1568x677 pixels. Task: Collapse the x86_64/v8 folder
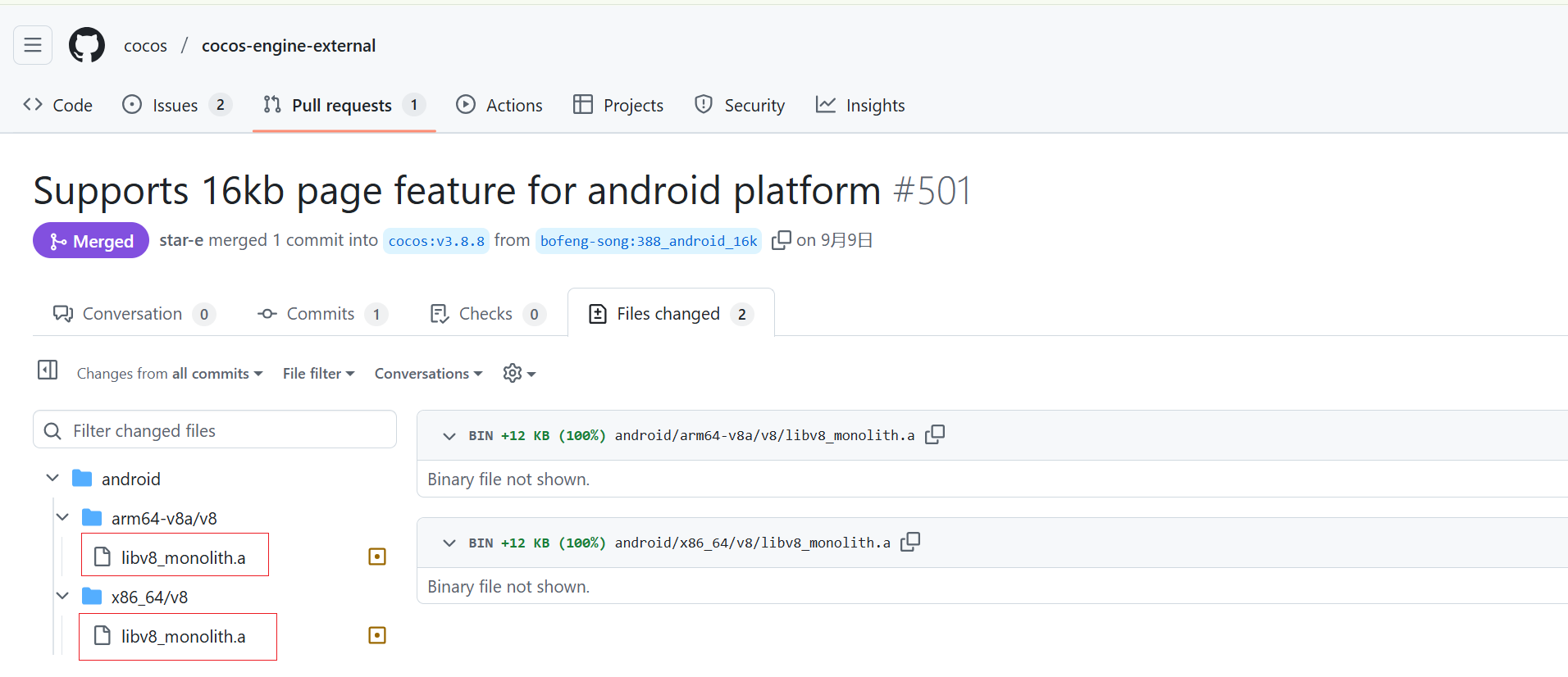tap(63, 596)
